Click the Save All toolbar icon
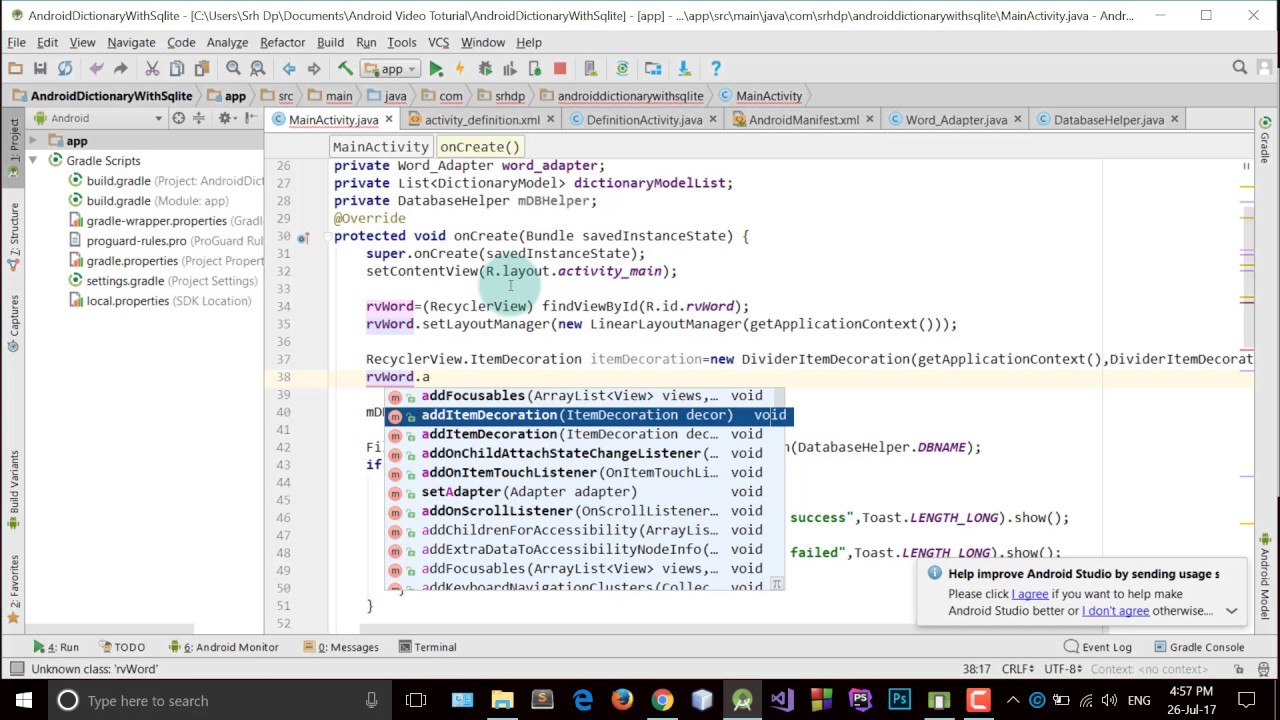This screenshot has width=1280, height=720. [x=40, y=68]
